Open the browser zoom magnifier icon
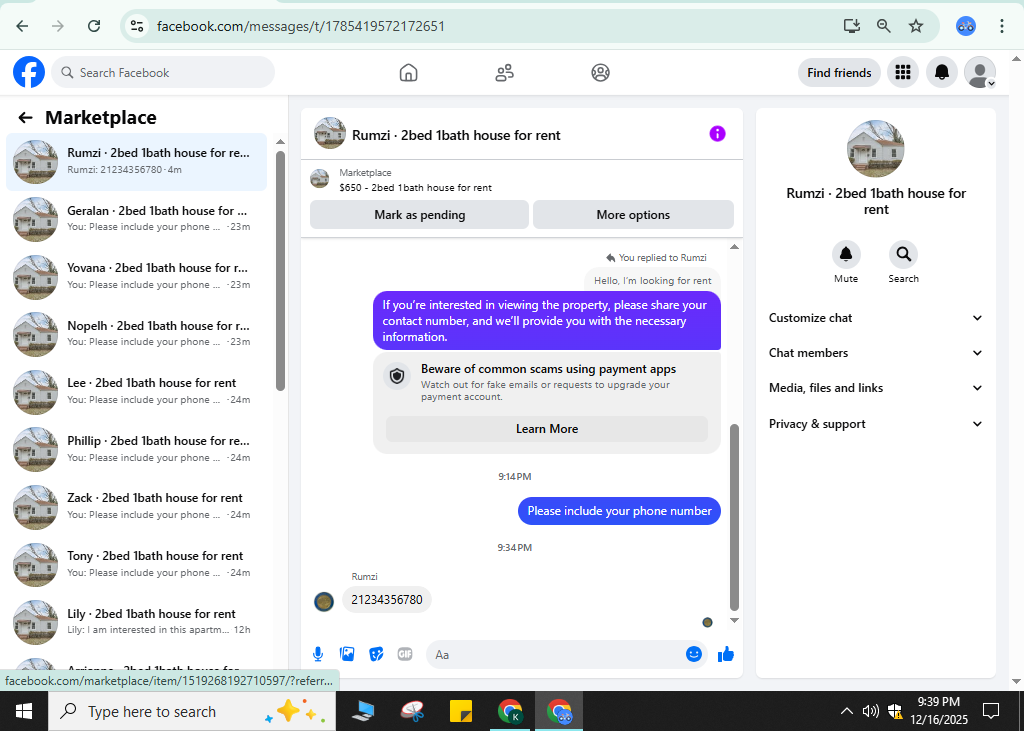 [883, 26]
